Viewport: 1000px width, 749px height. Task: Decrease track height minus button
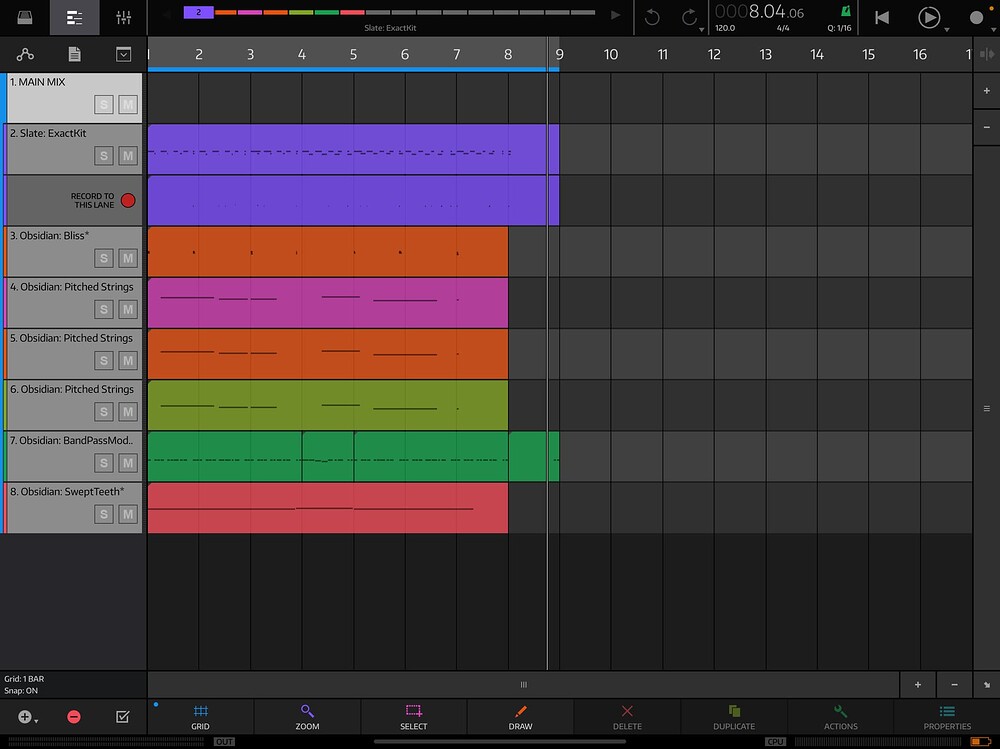(x=987, y=128)
